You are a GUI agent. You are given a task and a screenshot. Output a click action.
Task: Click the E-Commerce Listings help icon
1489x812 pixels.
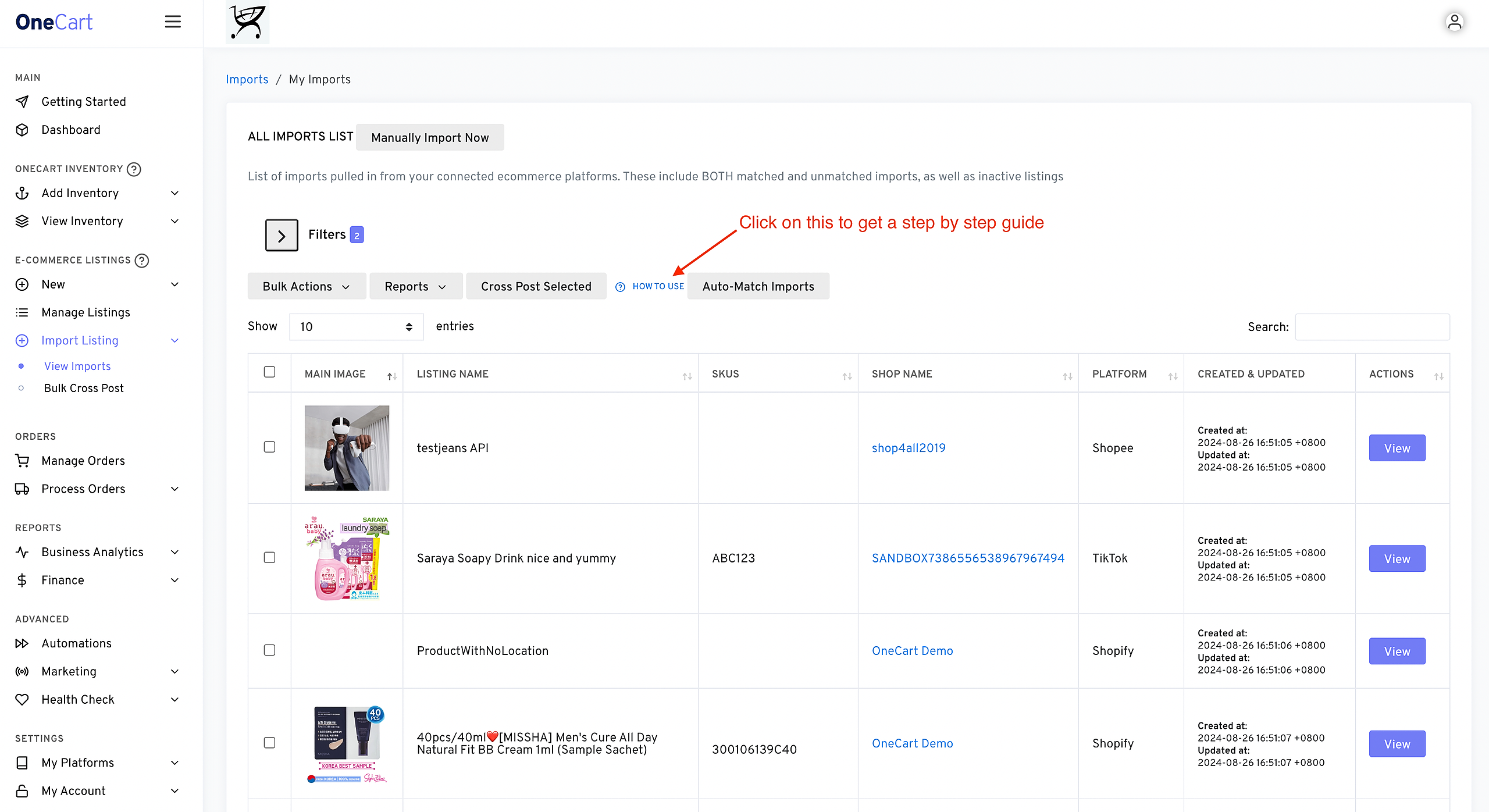(x=142, y=260)
